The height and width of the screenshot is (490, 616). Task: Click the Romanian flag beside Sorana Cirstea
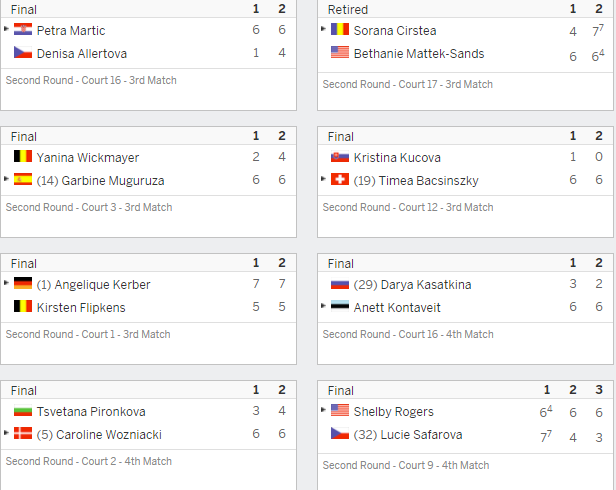pyautogui.click(x=340, y=29)
